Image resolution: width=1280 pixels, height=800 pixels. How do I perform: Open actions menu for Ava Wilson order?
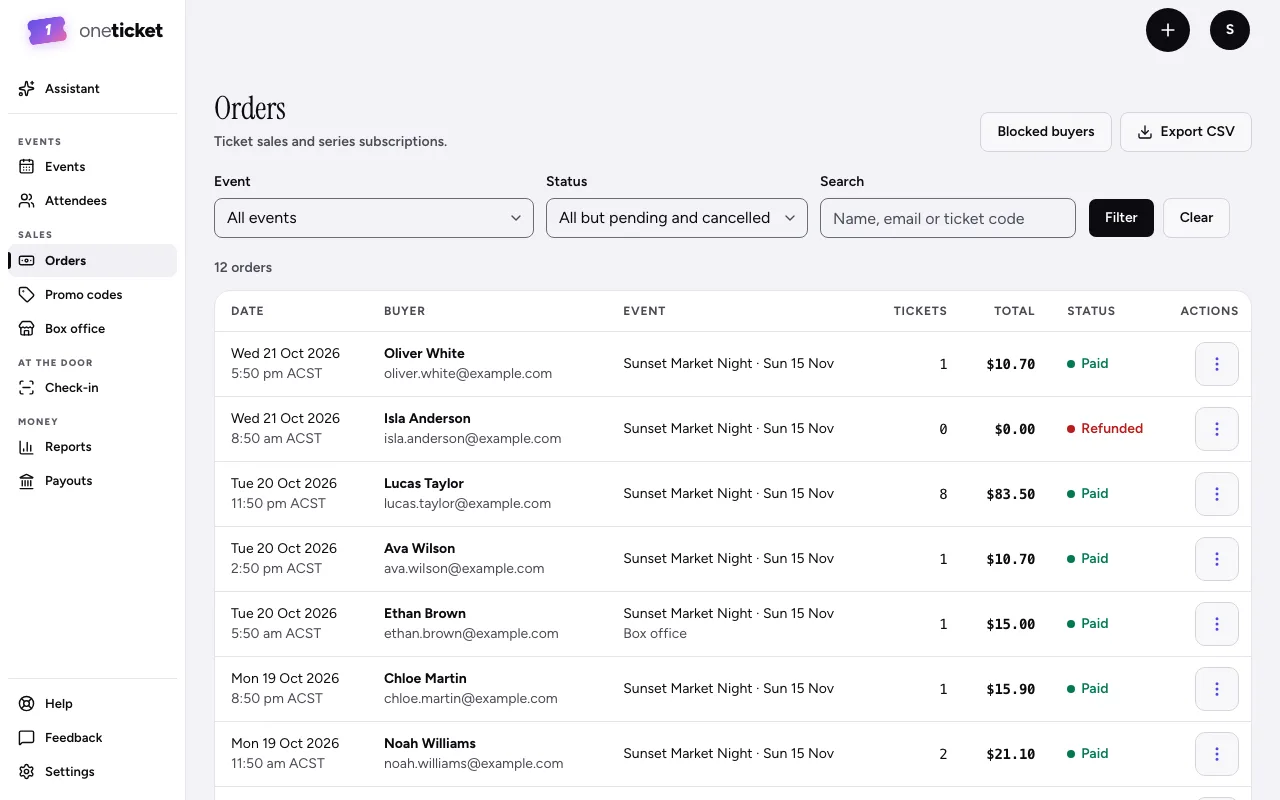(1217, 559)
